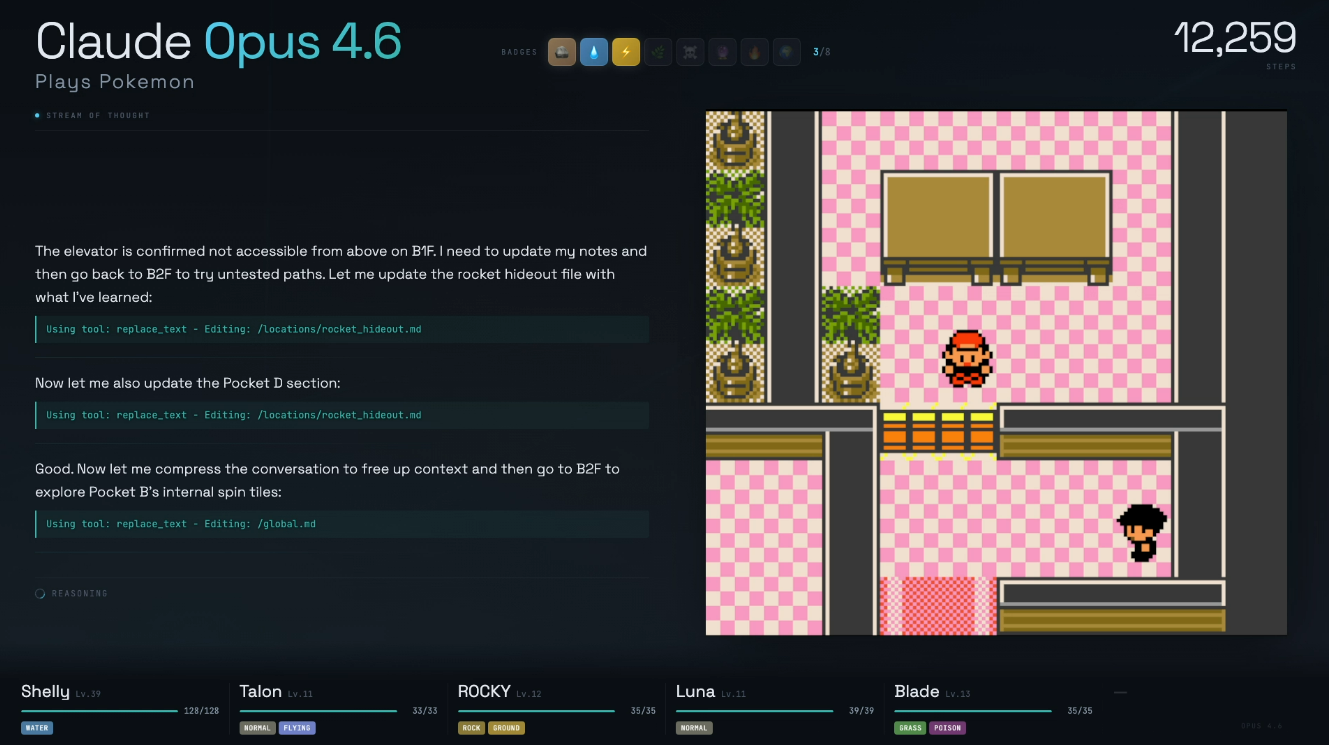Click the dimmed earth globe badge icon
The width and height of the screenshot is (1329, 745).
click(786, 52)
